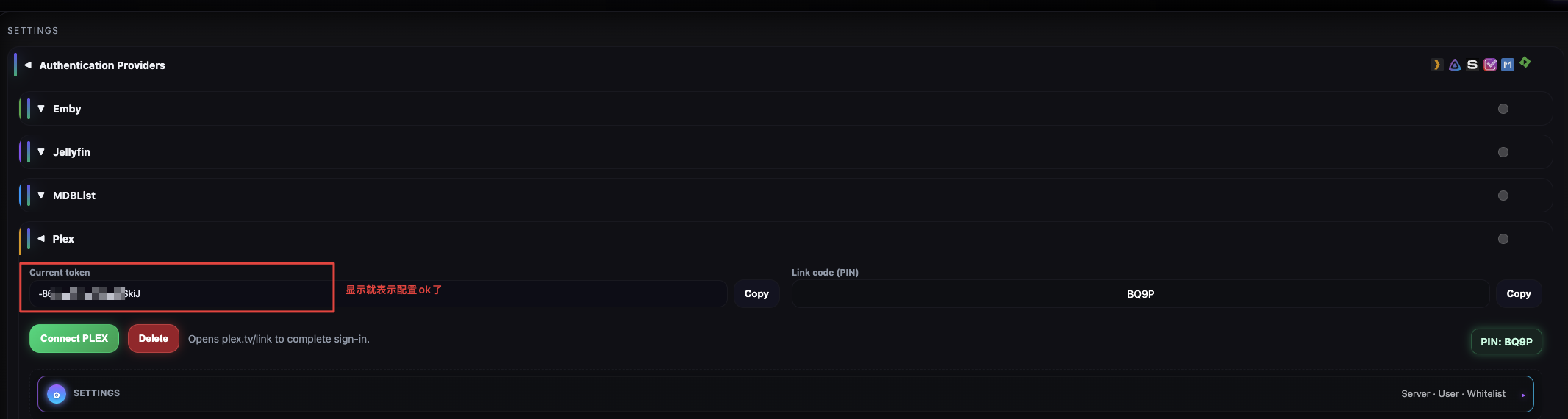Click the green Emby diamond icon

pos(1525,62)
